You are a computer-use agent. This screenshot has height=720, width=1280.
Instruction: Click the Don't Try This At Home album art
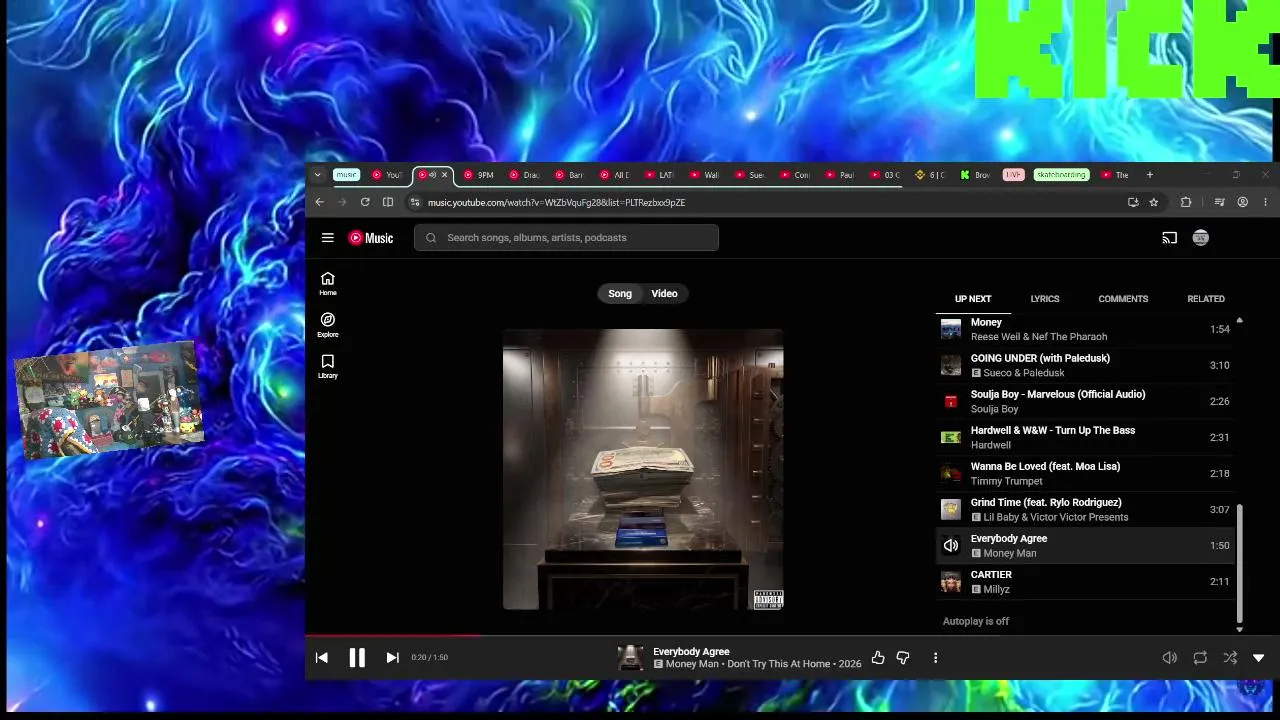pos(643,469)
